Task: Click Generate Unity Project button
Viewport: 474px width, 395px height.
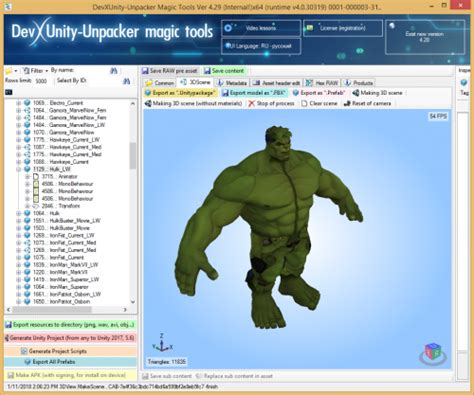Action: click(70, 338)
